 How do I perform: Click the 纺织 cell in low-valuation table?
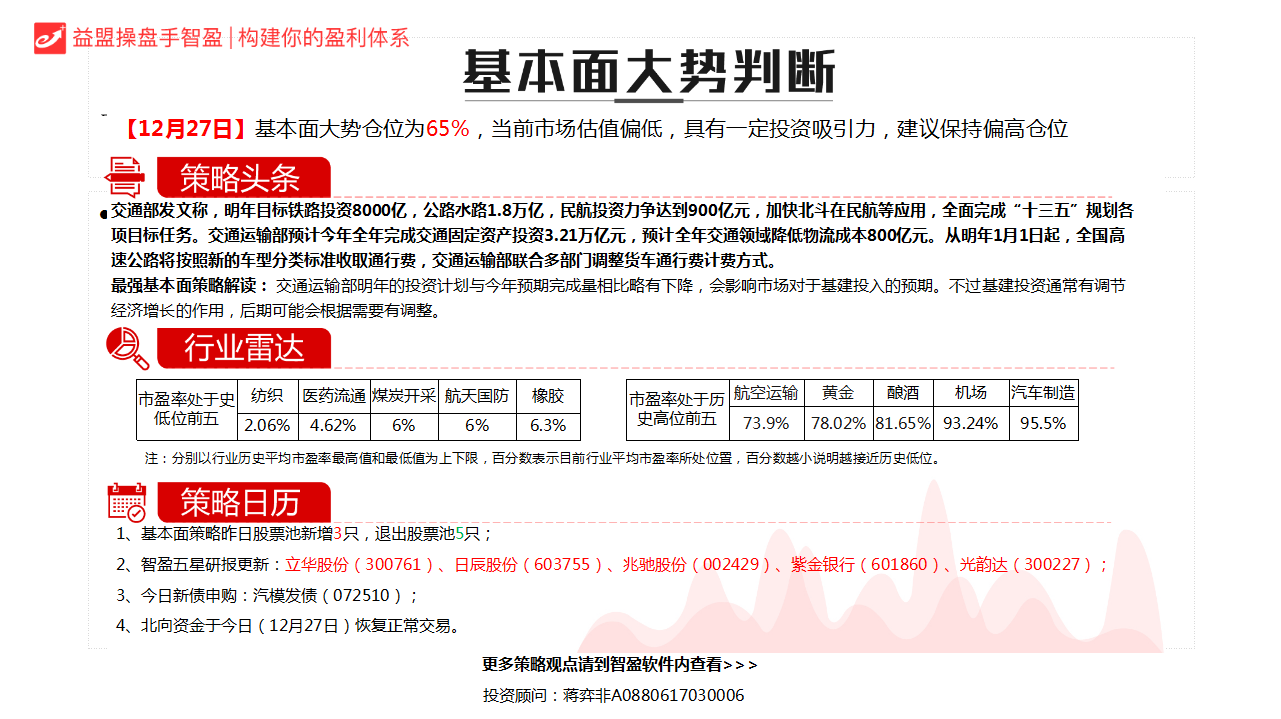267,396
